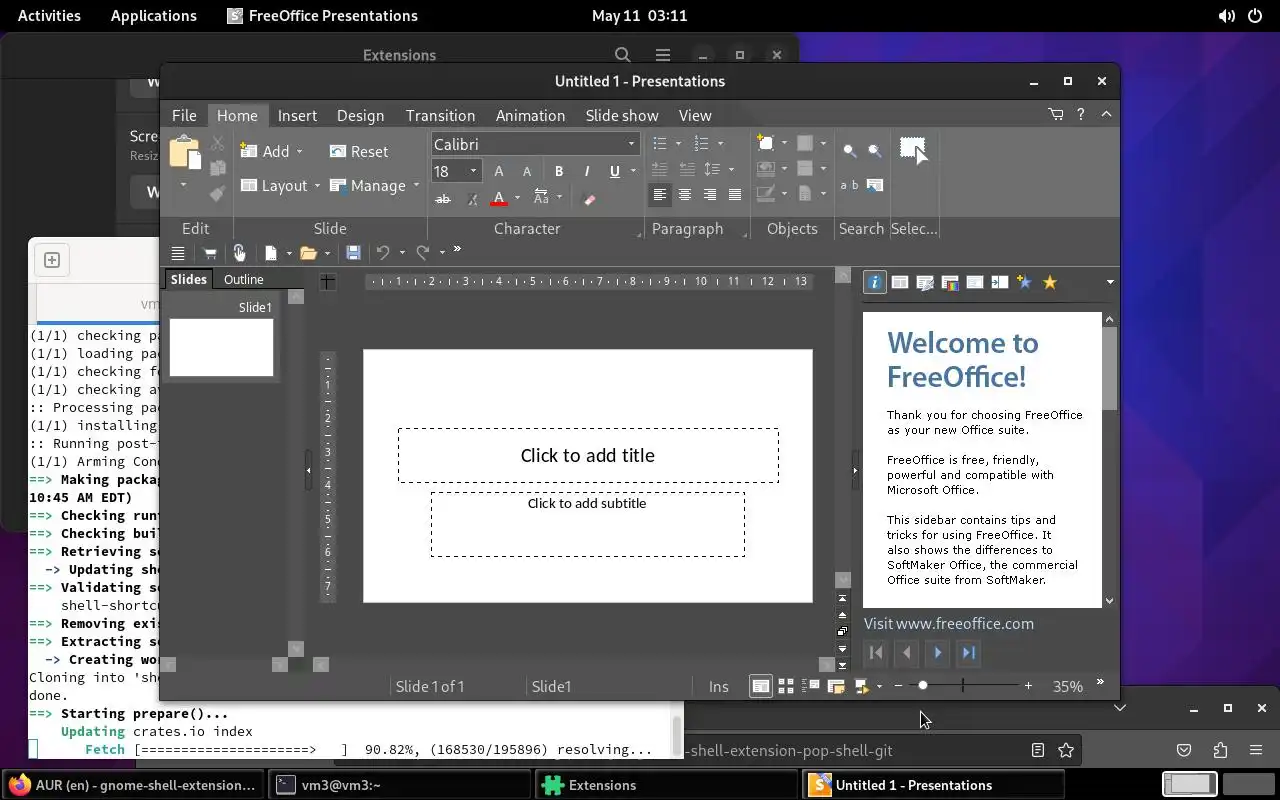Image resolution: width=1280 pixels, height=800 pixels.
Task: Open the Manage slides dropdown
Action: (x=374, y=185)
